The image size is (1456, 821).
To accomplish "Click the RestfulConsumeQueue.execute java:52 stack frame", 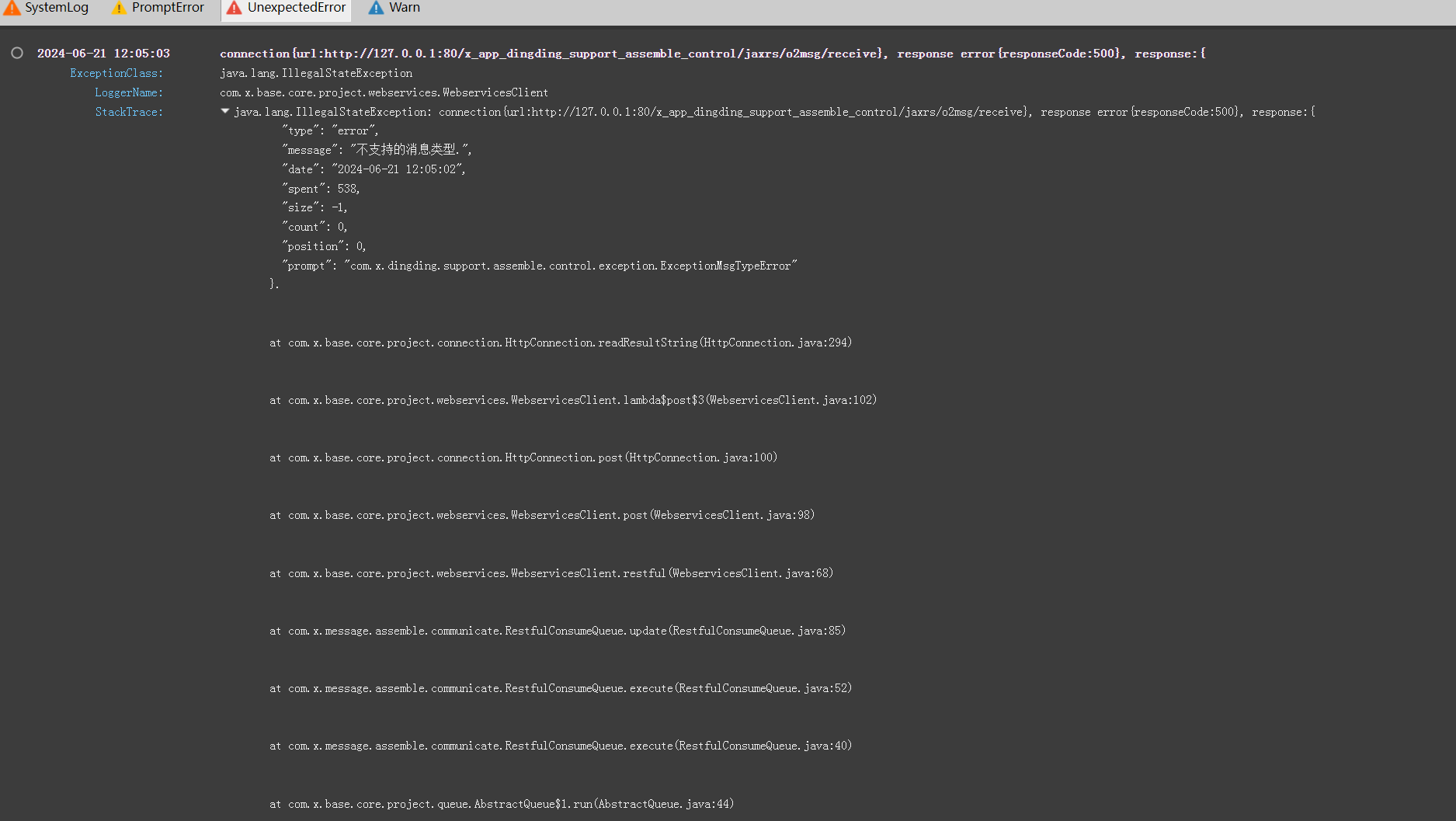I will (561, 688).
